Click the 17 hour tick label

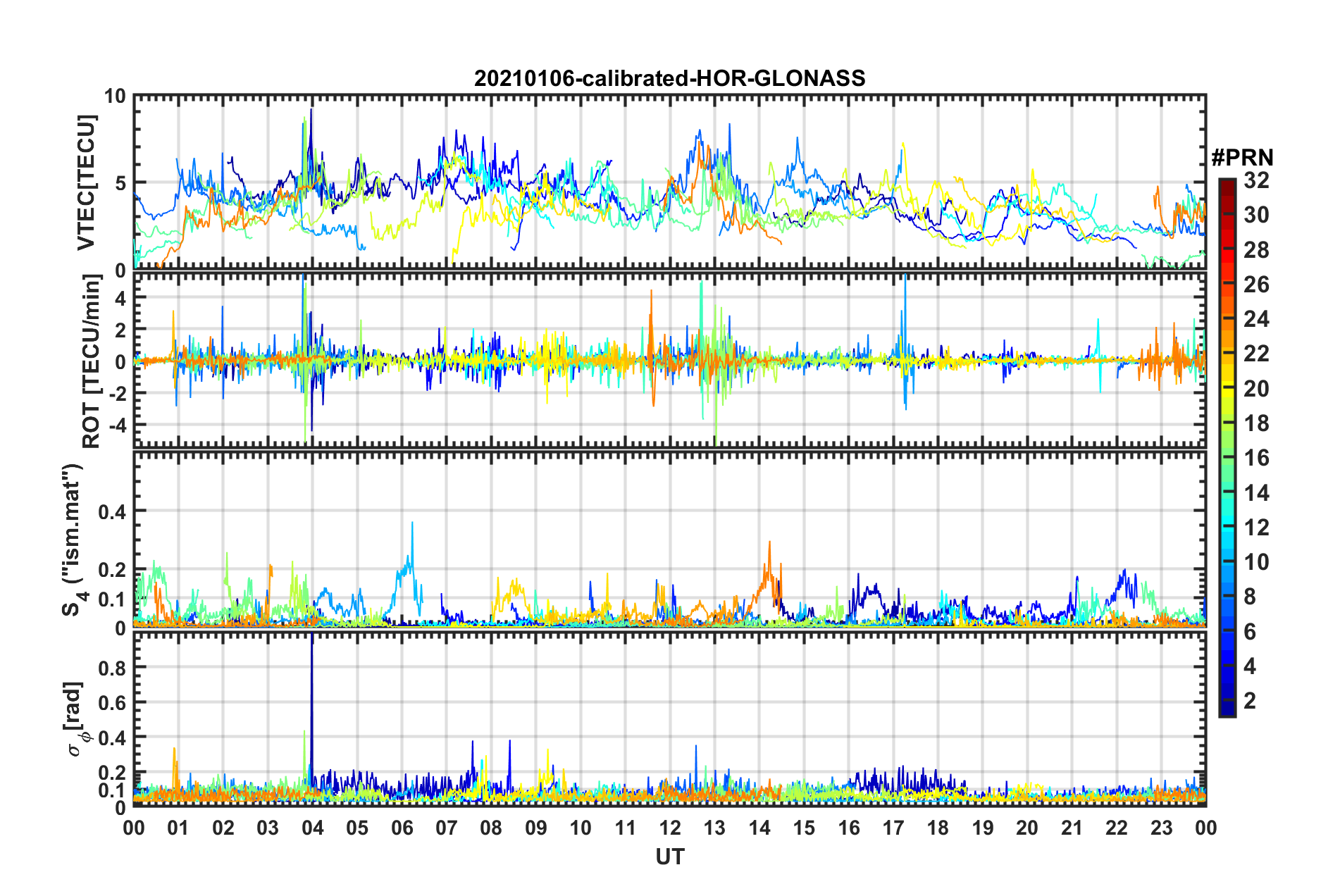(x=893, y=828)
